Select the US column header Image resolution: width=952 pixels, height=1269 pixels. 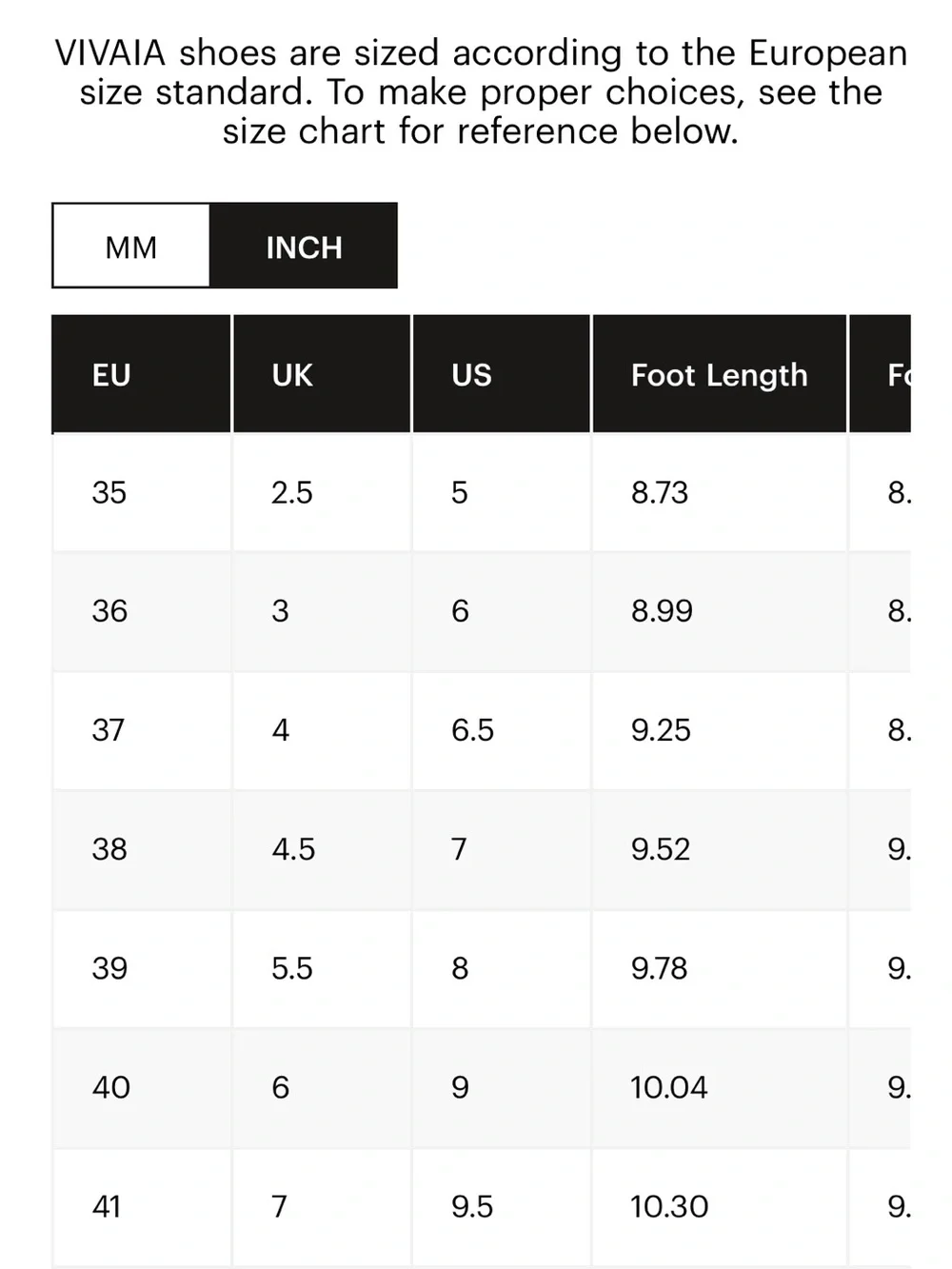click(502, 374)
